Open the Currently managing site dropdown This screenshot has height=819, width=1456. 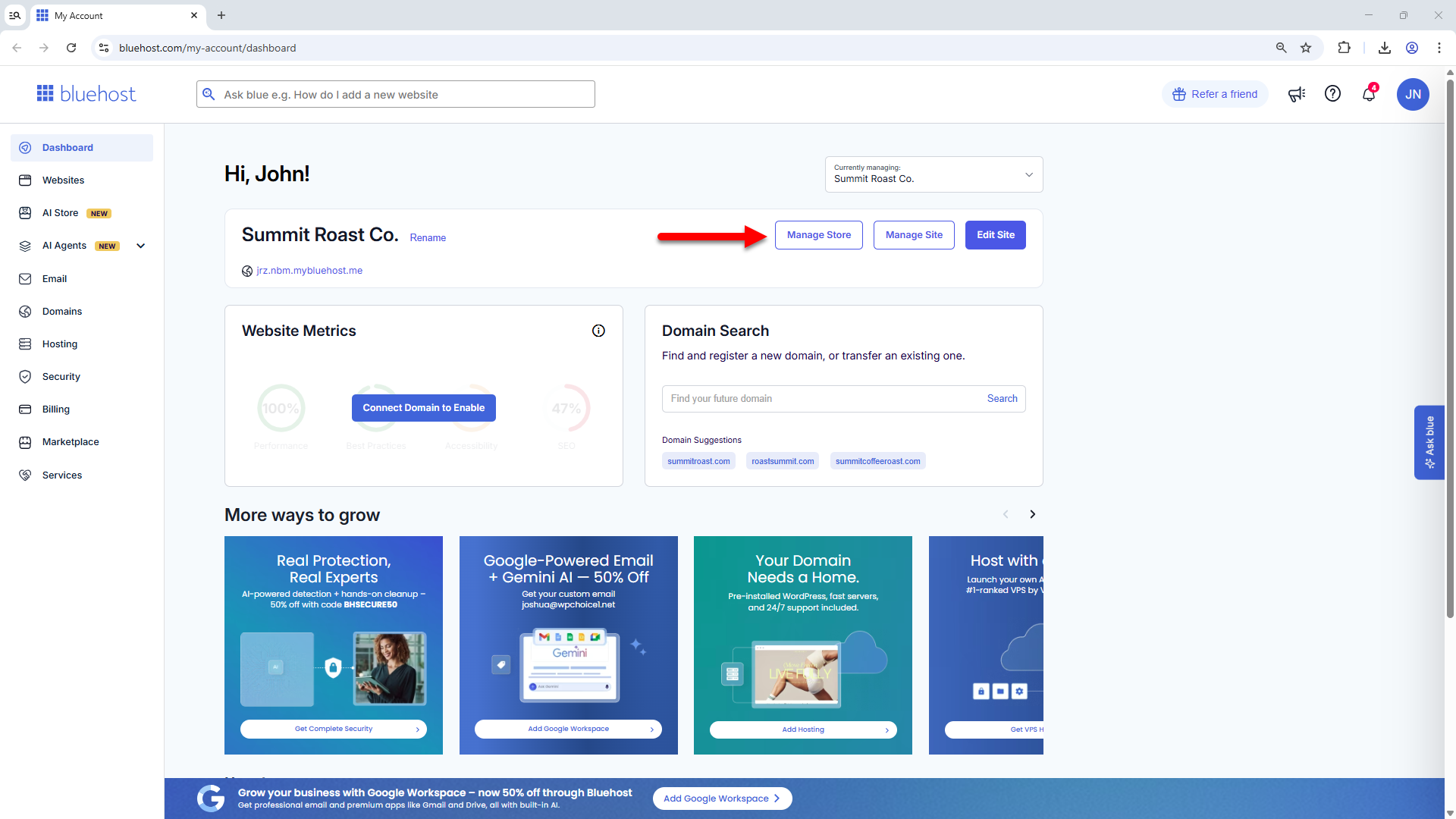934,174
